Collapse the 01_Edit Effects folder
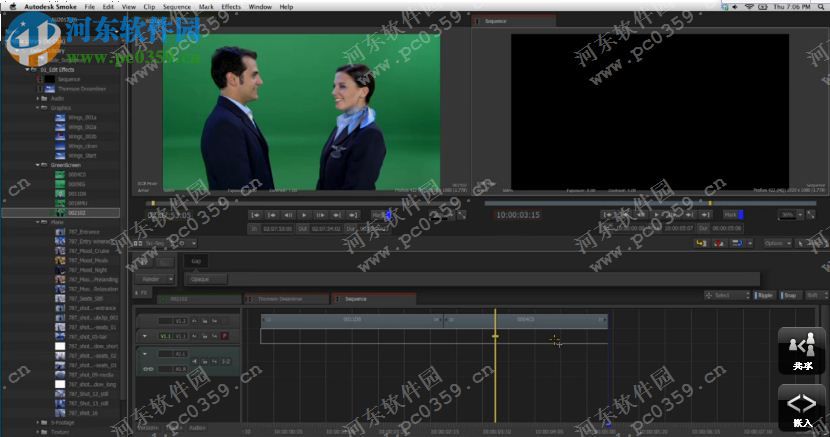 point(28,70)
